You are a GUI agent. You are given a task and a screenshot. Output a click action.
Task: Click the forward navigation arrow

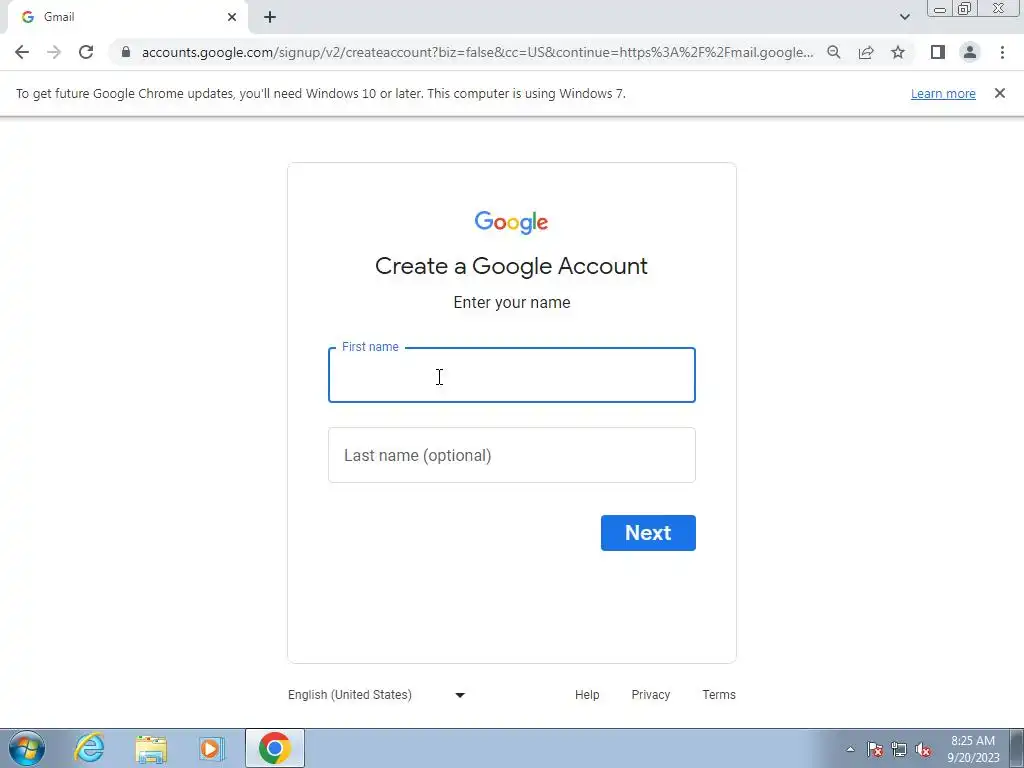pos(54,52)
